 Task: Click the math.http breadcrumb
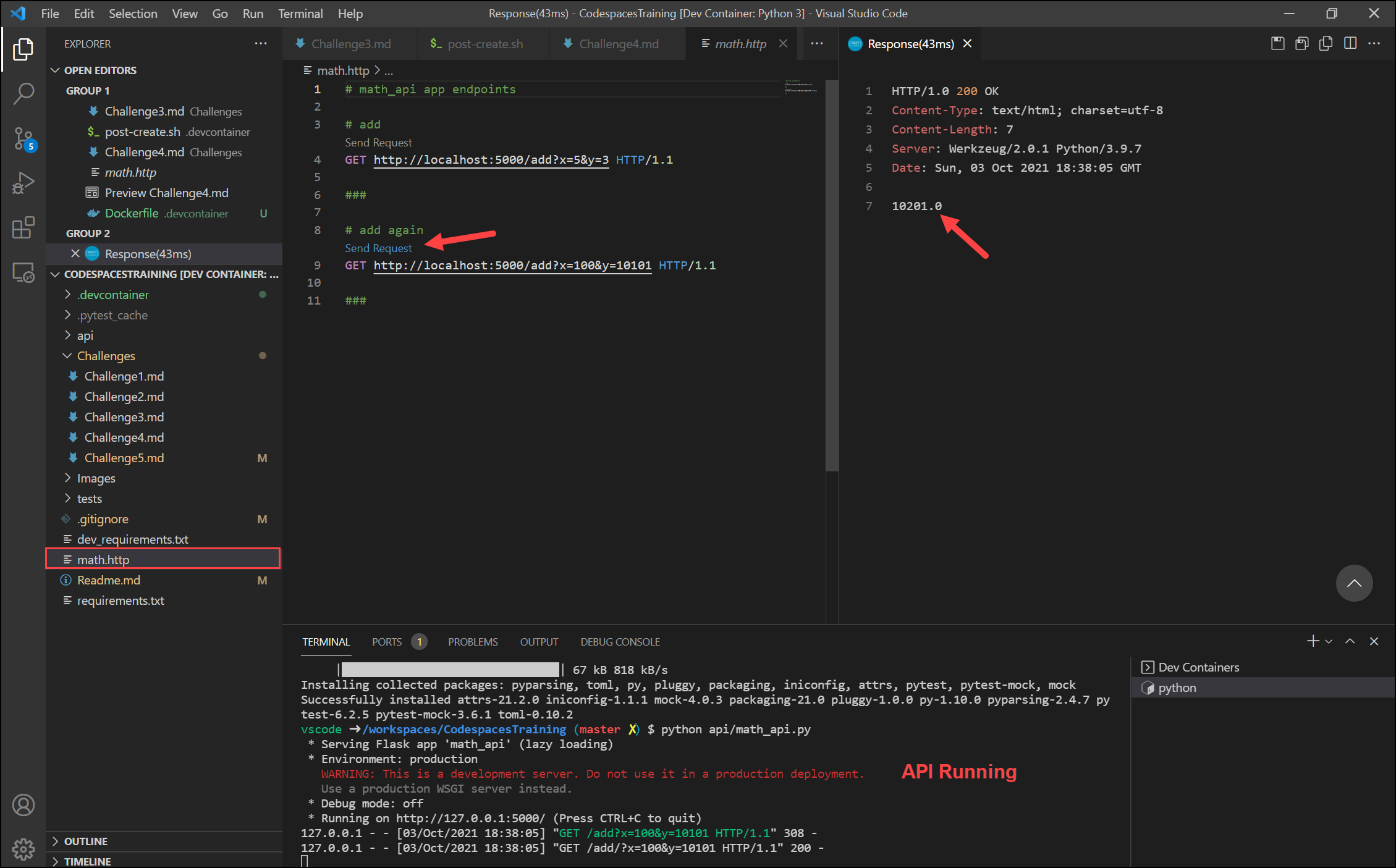coord(343,70)
